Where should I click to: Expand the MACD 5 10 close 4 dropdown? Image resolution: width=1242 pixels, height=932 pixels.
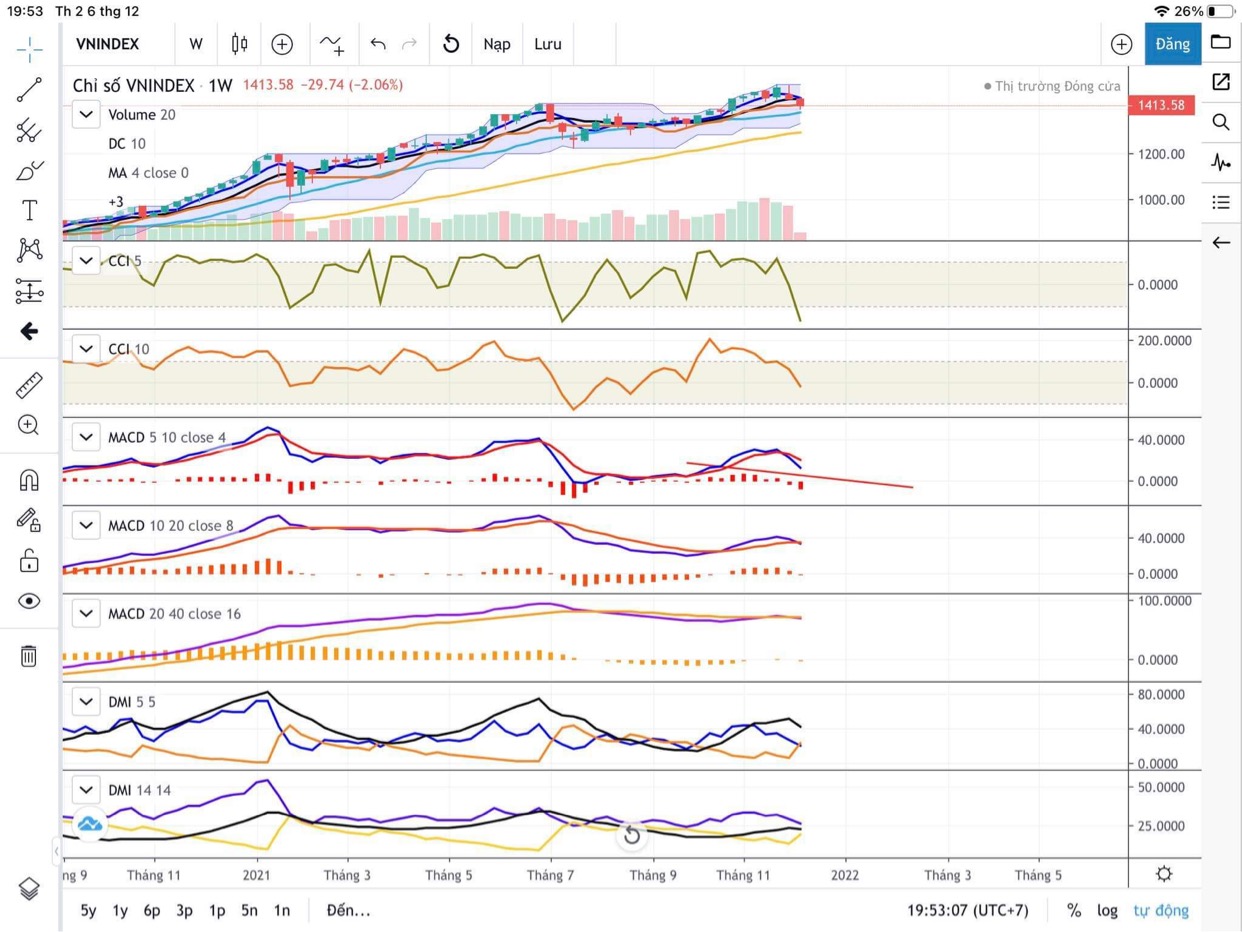[x=86, y=437]
